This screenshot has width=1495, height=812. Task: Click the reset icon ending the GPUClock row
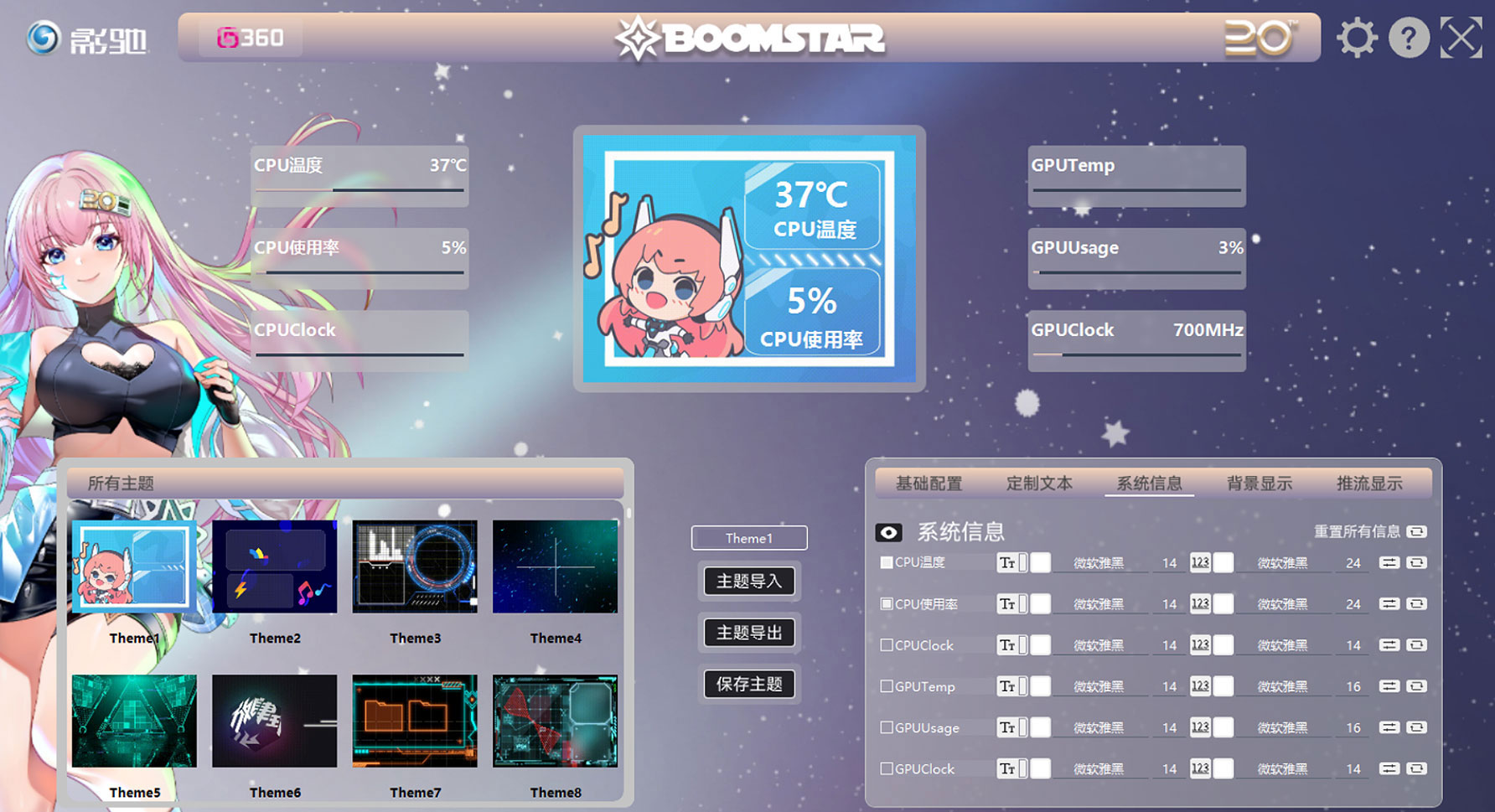(x=1417, y=768)
